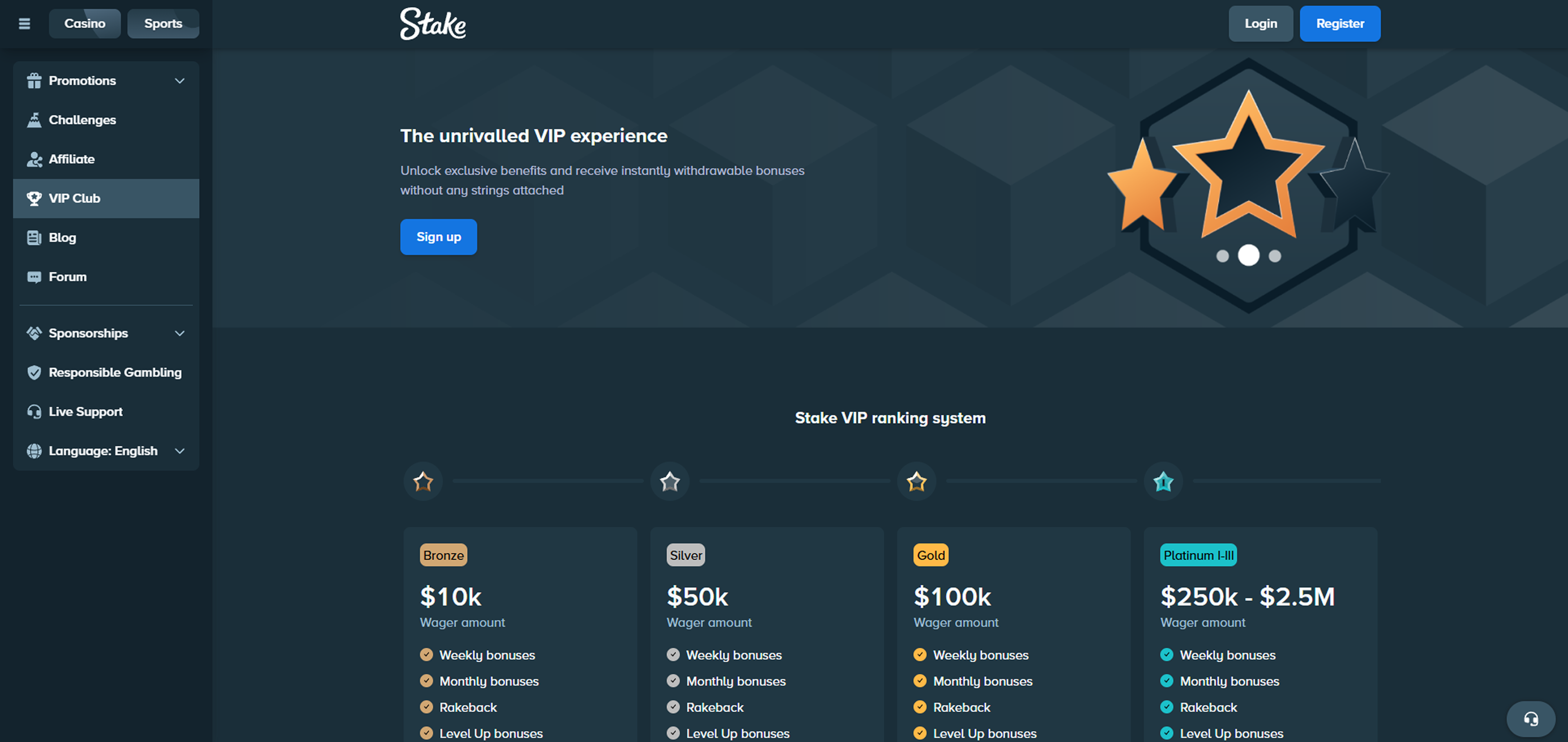Click Bronze Monthly bonuses checkmark
This screenshot has height=742, width=1568.
[427, 681]
